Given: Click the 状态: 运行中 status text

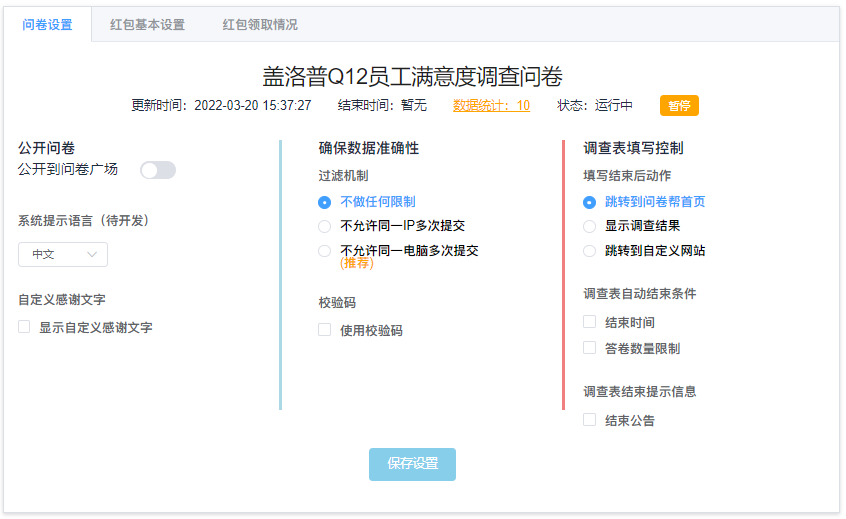Looking at the screenshot, I should tap(595, 105).
